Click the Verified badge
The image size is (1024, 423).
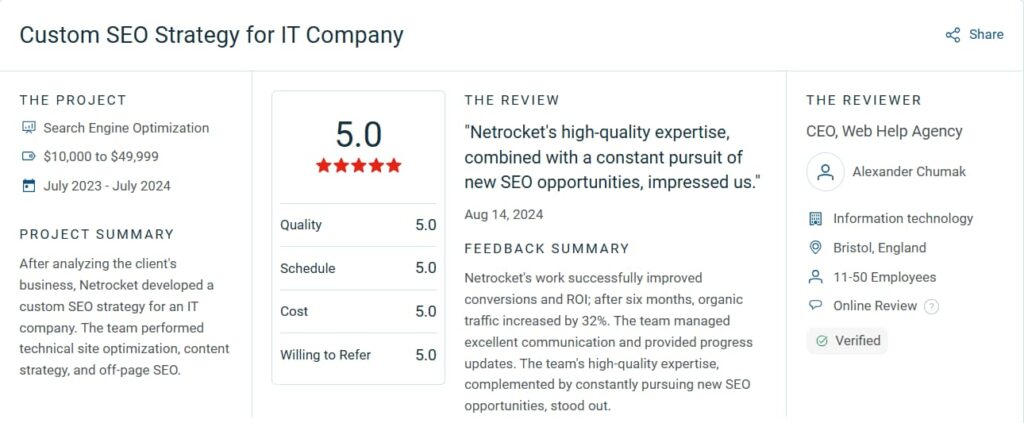coord(847,341)
